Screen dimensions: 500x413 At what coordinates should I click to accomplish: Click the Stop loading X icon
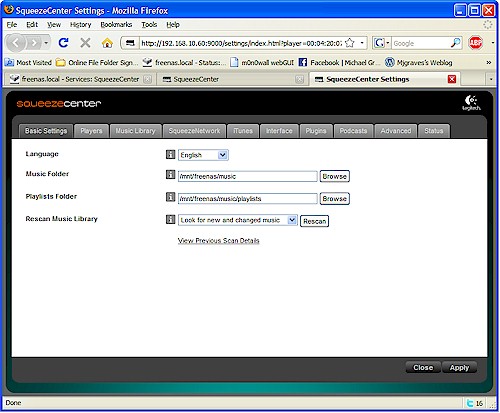(x=85, y=43)
